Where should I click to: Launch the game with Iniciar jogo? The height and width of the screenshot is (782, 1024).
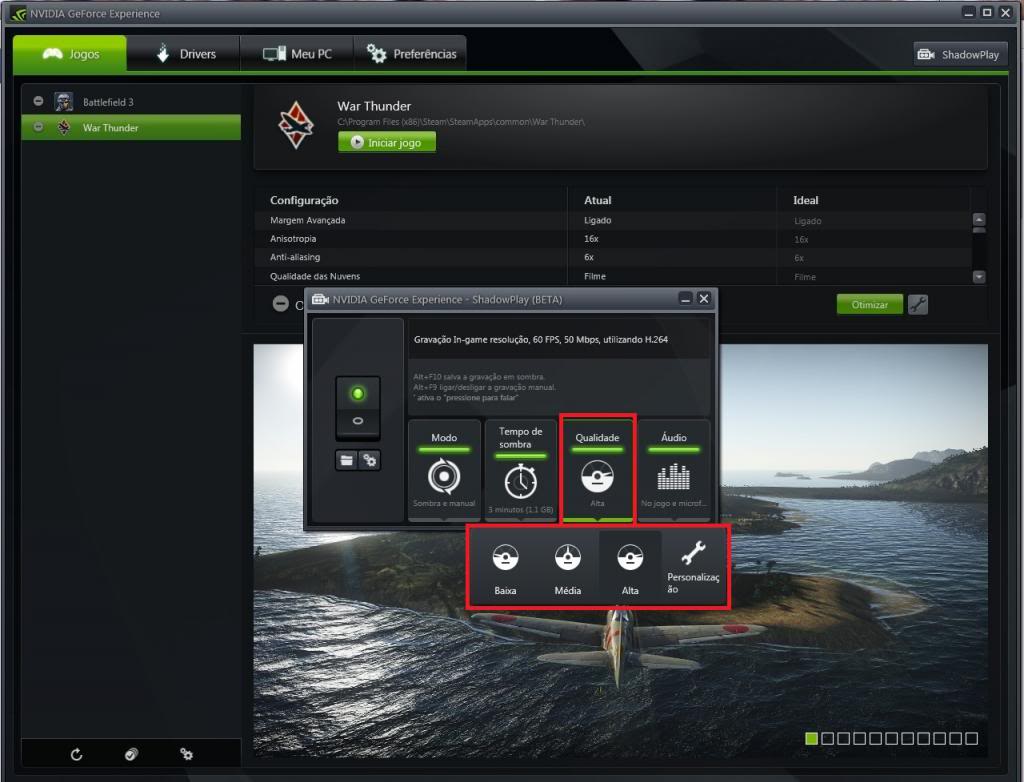(x=387, y=142)
